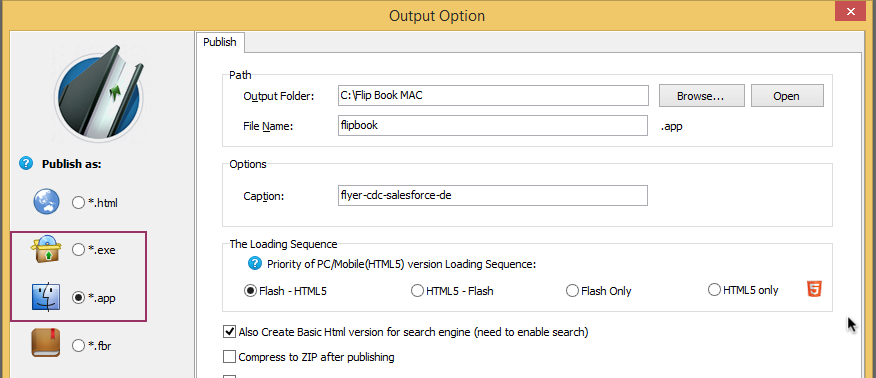Viewport: 876px width, 378px height.
Task: Uncheck Also Create Basic Html version
Action: 229,332
